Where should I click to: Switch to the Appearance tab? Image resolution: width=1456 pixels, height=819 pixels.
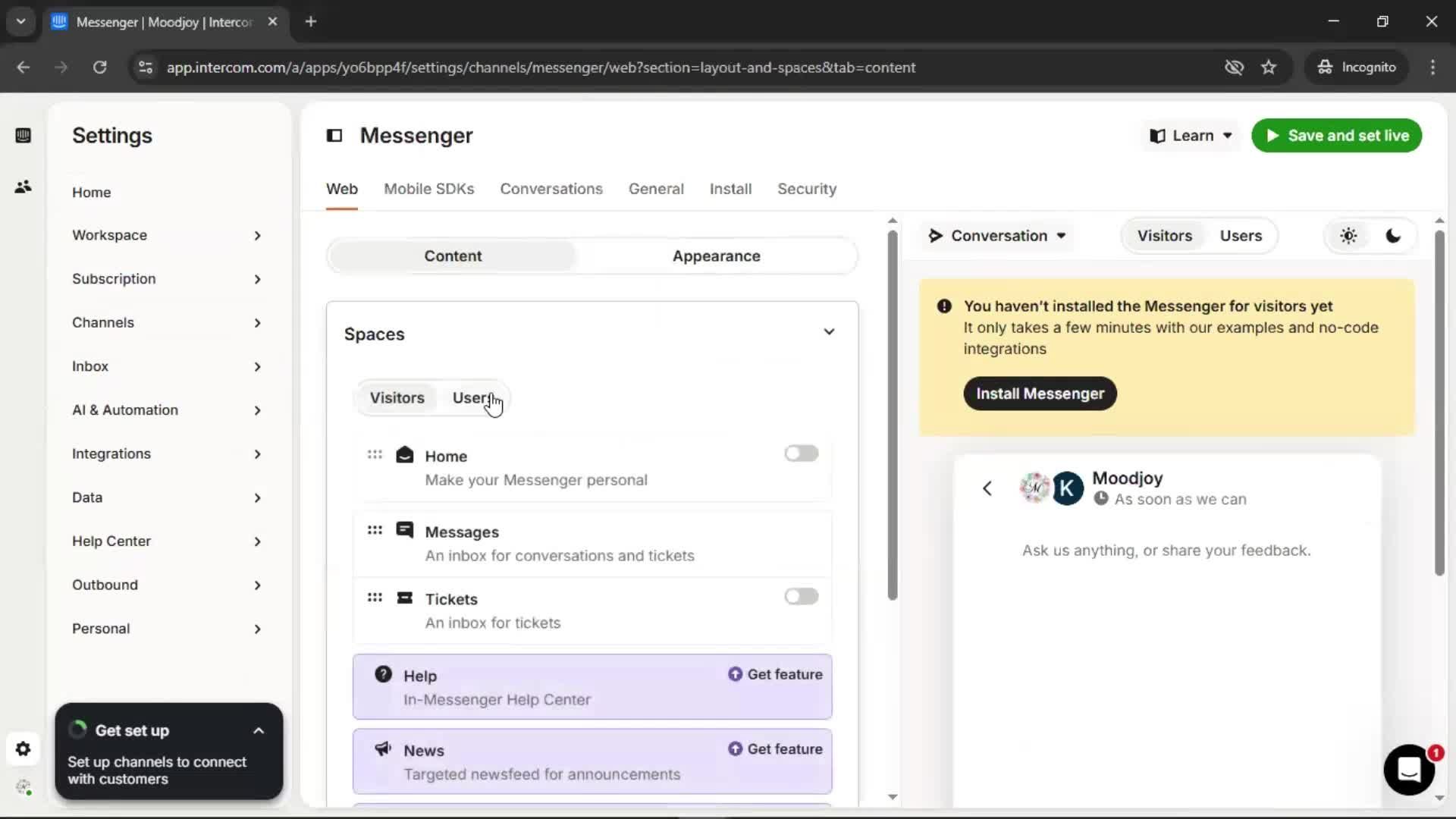click(x=716, y=256)
